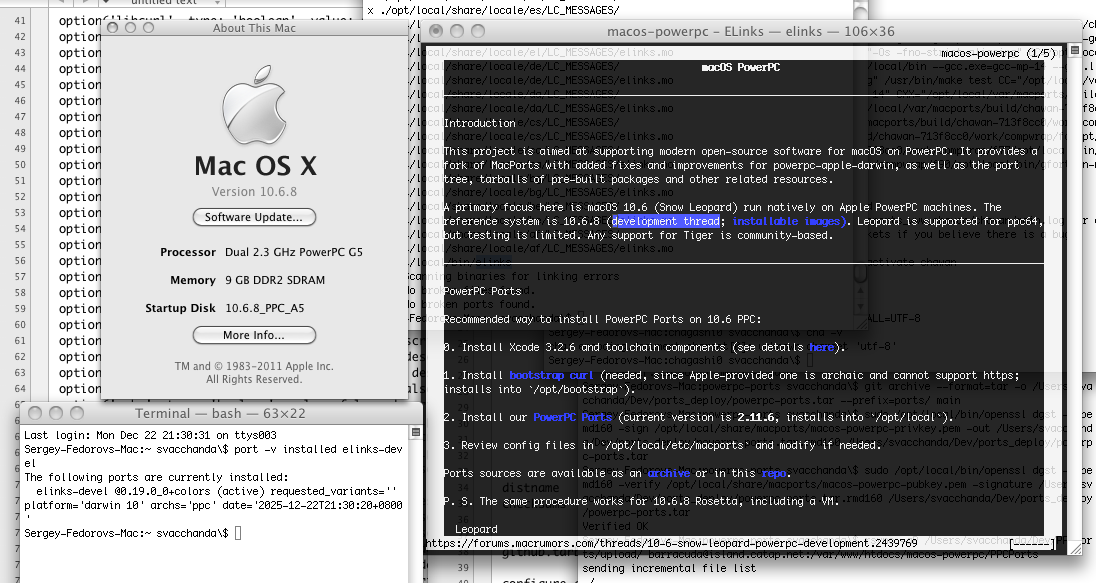
Task: Minimize the bash Terminal window
Action: tap(56, 413)
